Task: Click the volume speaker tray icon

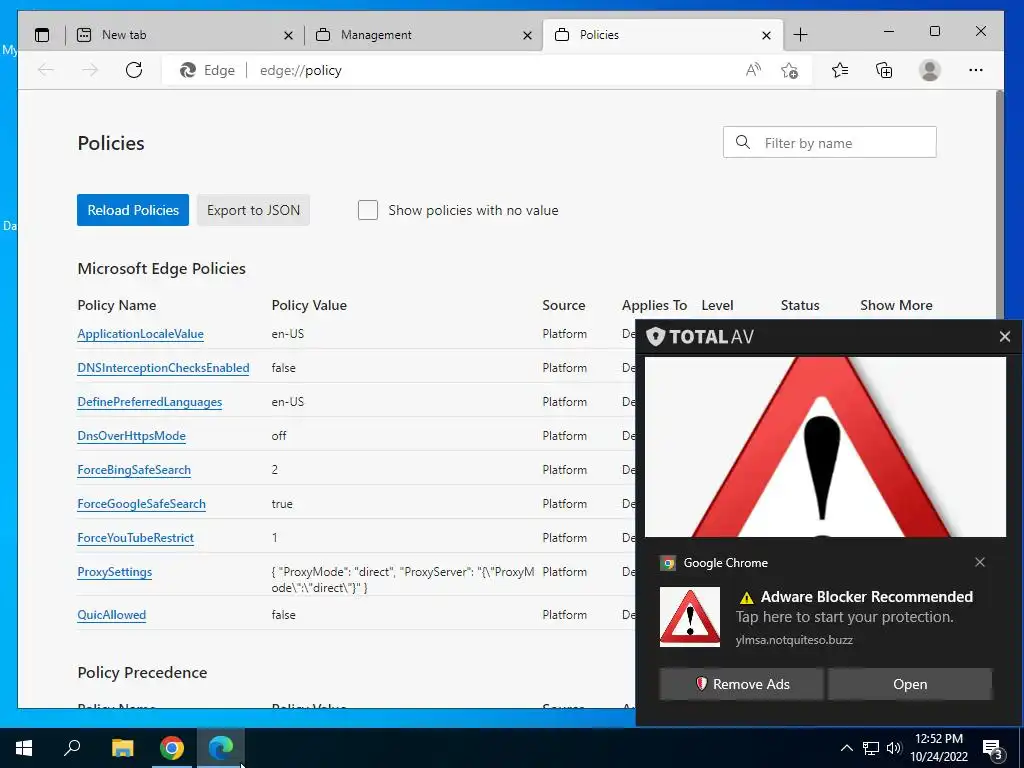Action: (894, 748)
